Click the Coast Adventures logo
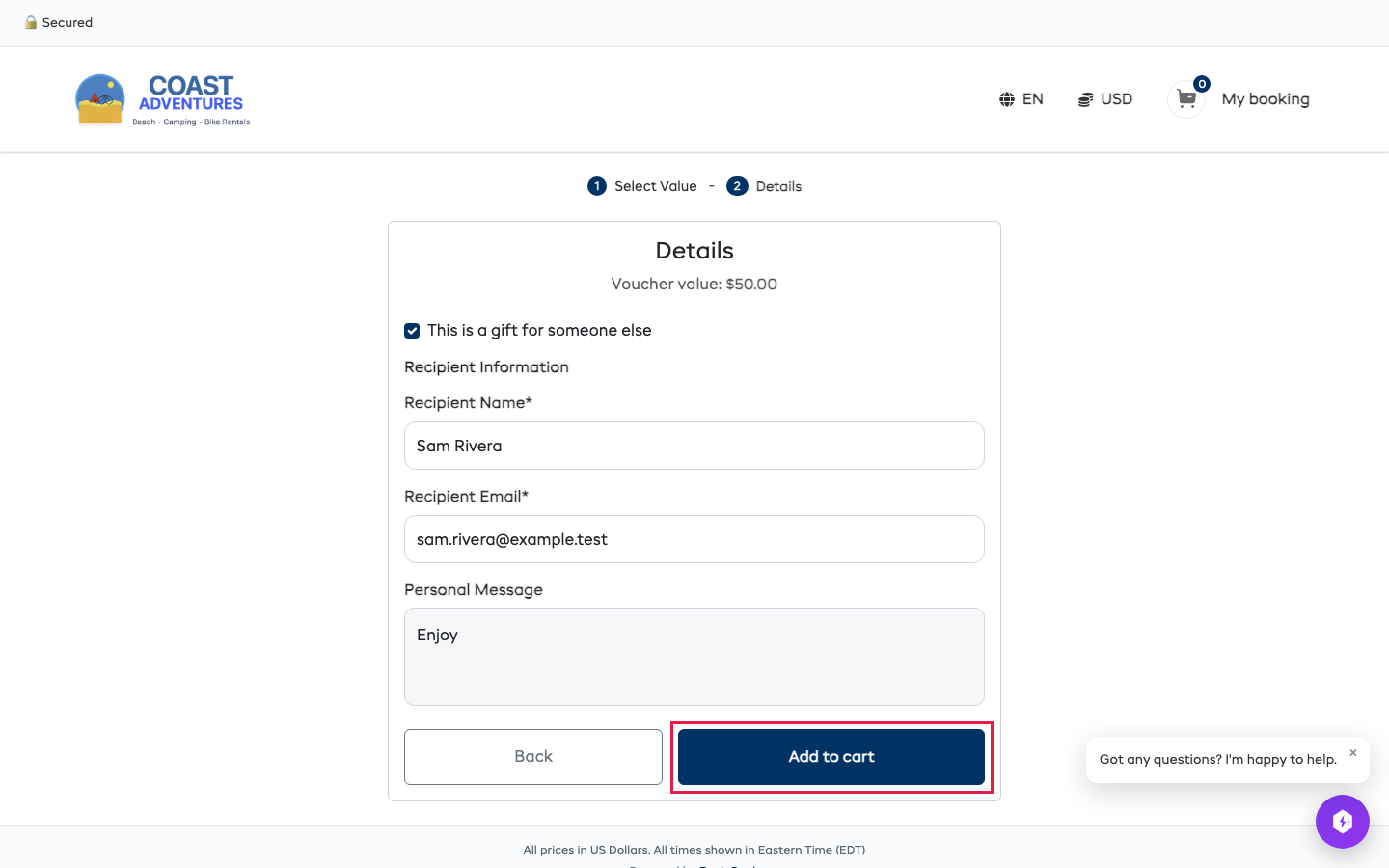Screen dimensions: 1389x868 163,100
